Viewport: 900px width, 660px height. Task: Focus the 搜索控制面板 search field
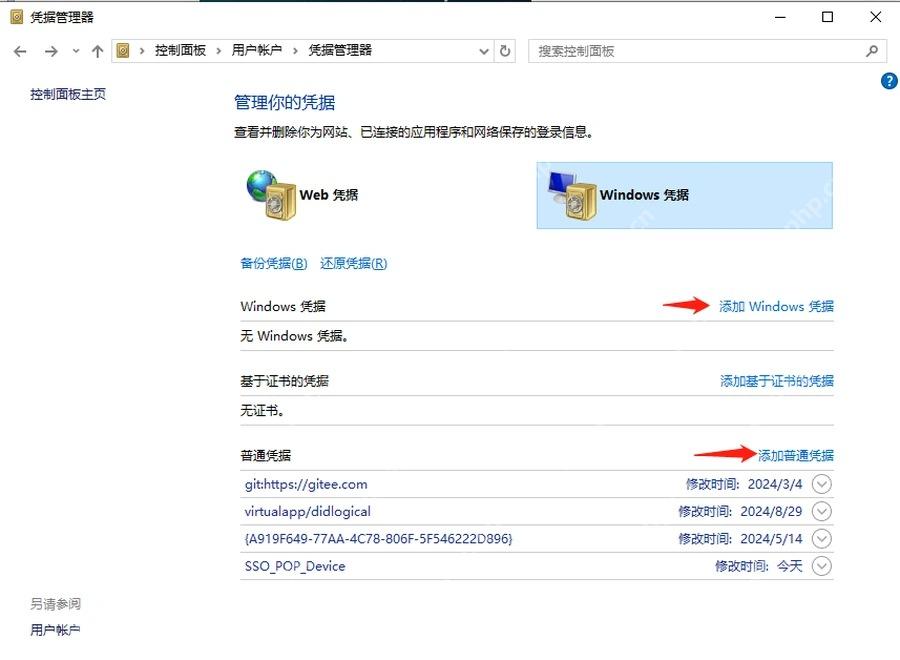[x=707, y=51]
